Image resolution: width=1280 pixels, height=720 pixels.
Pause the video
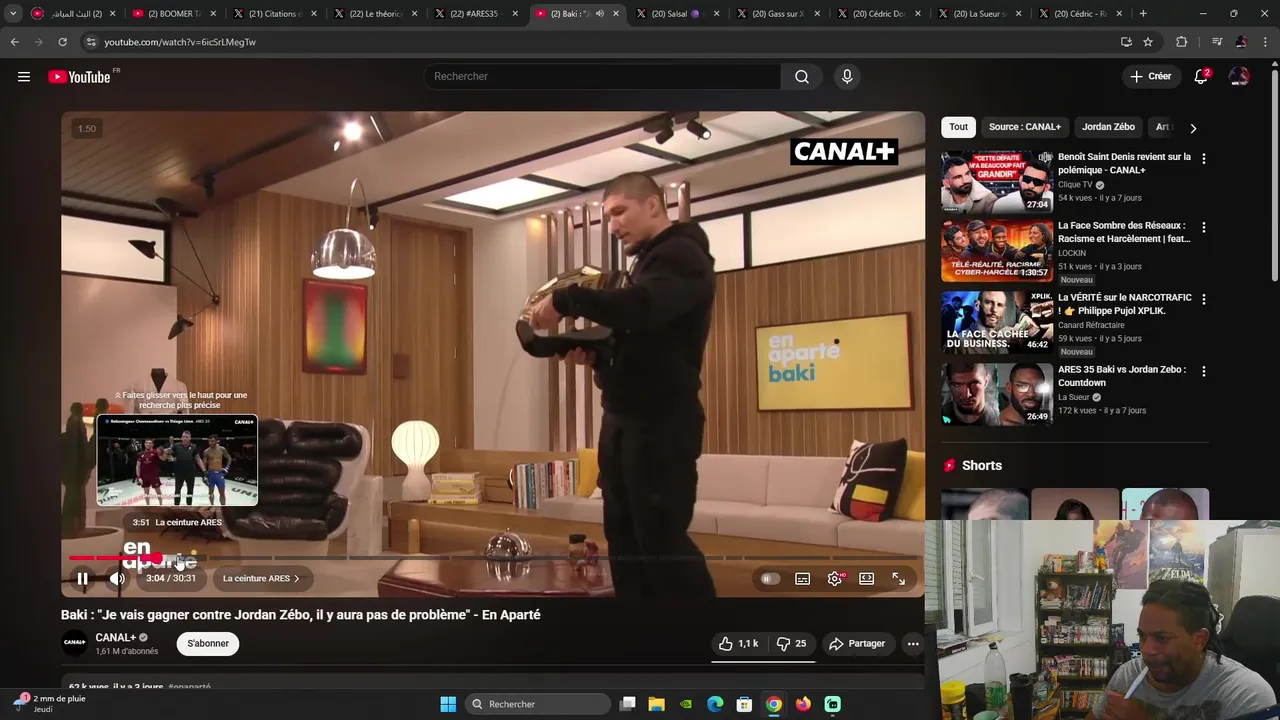point(83,578)
